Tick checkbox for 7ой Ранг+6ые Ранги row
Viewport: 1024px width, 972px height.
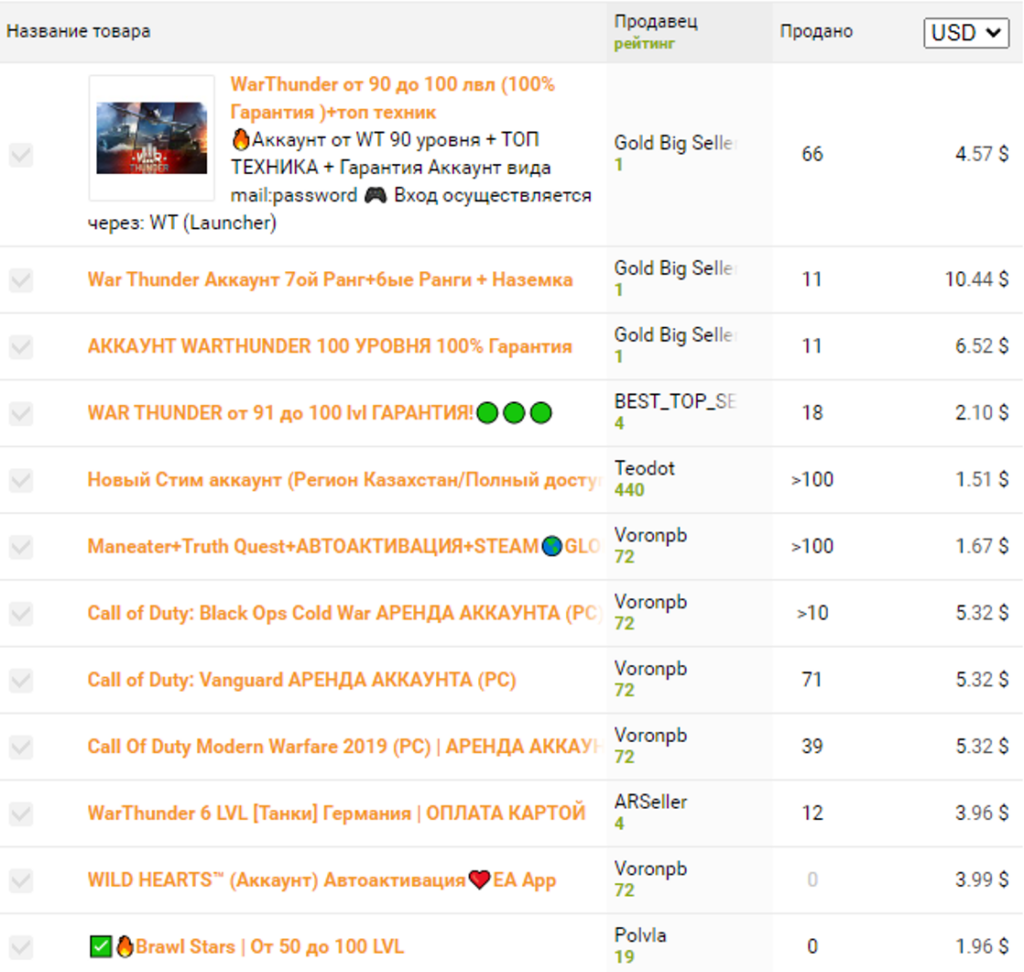pyautogui.click(x=21, y=280)
